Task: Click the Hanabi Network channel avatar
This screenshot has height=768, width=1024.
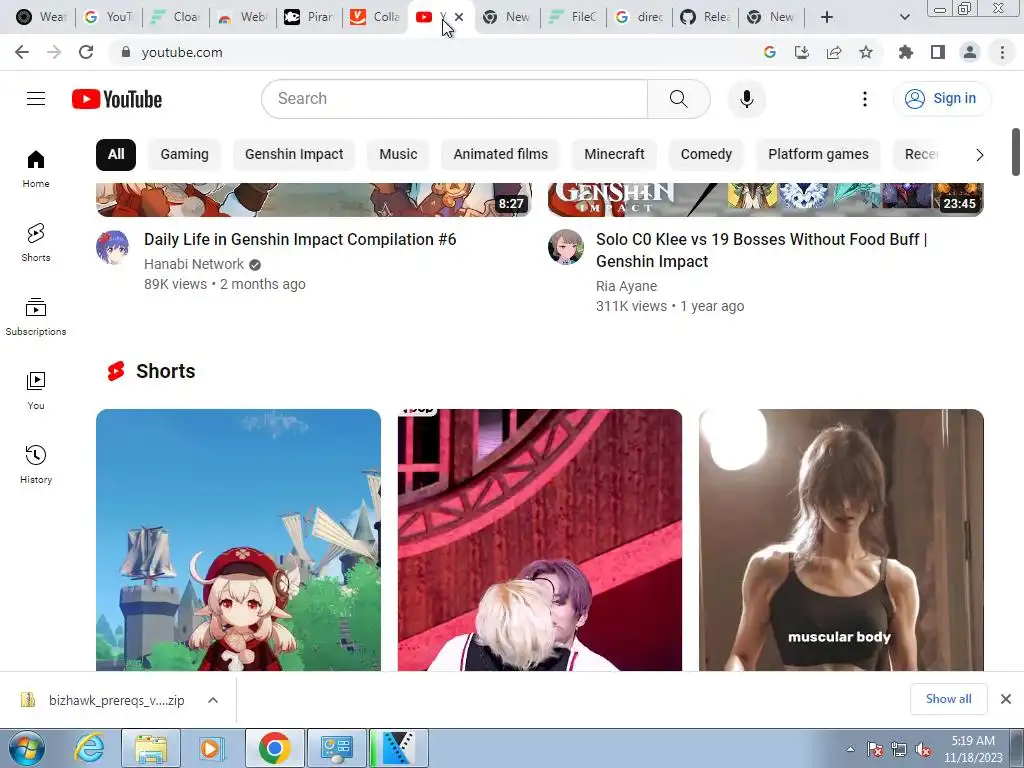Action: coord(112,248)
